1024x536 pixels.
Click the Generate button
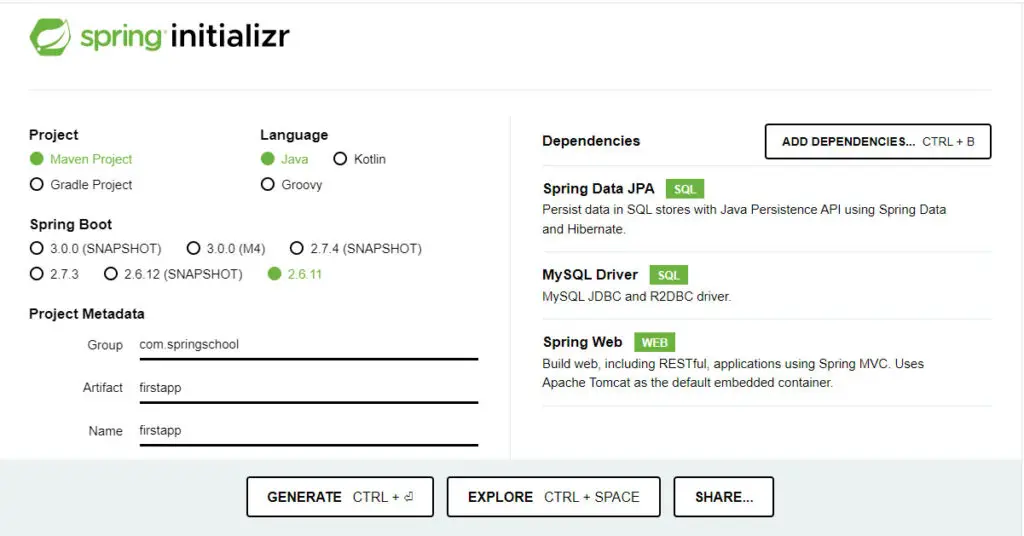340,497
